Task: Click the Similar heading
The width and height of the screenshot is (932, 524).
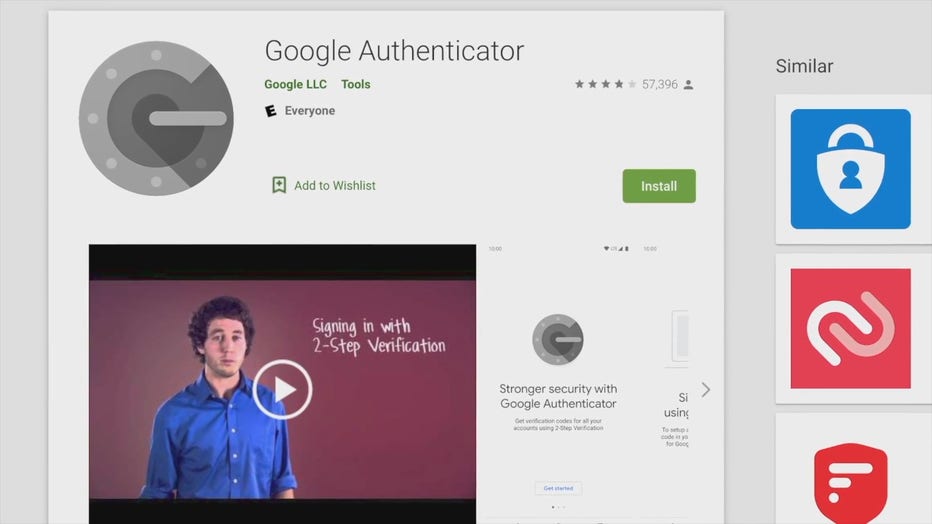Action: click(804, 66)
